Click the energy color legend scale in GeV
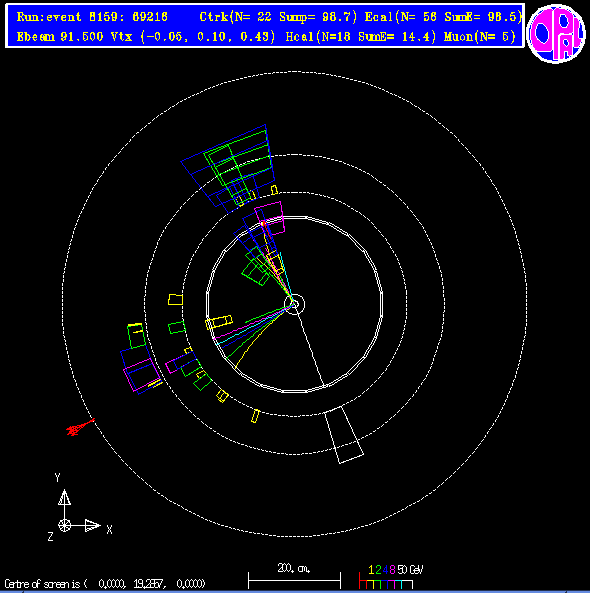The width and height of the screenshot is (590, 593). click(x=390, y=576)
